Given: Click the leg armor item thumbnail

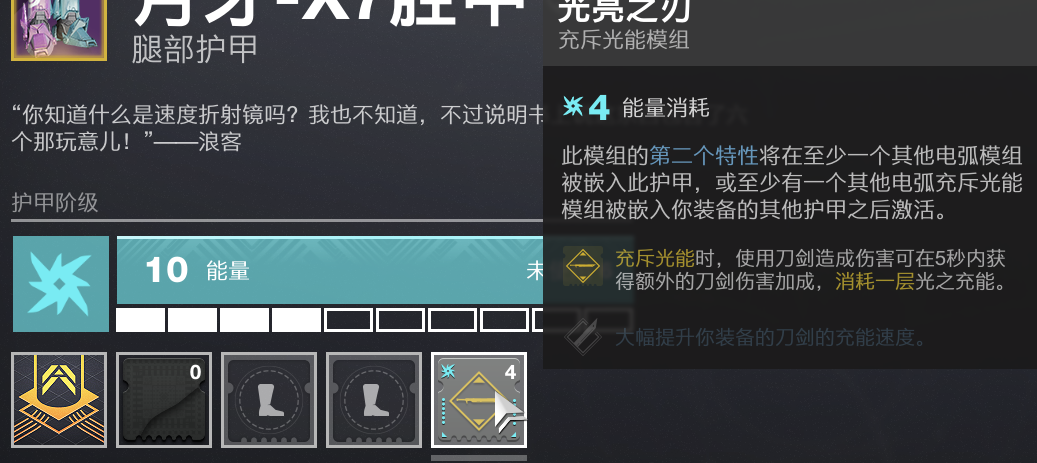Looking at the screenshot, I should [x=59, y=30].
